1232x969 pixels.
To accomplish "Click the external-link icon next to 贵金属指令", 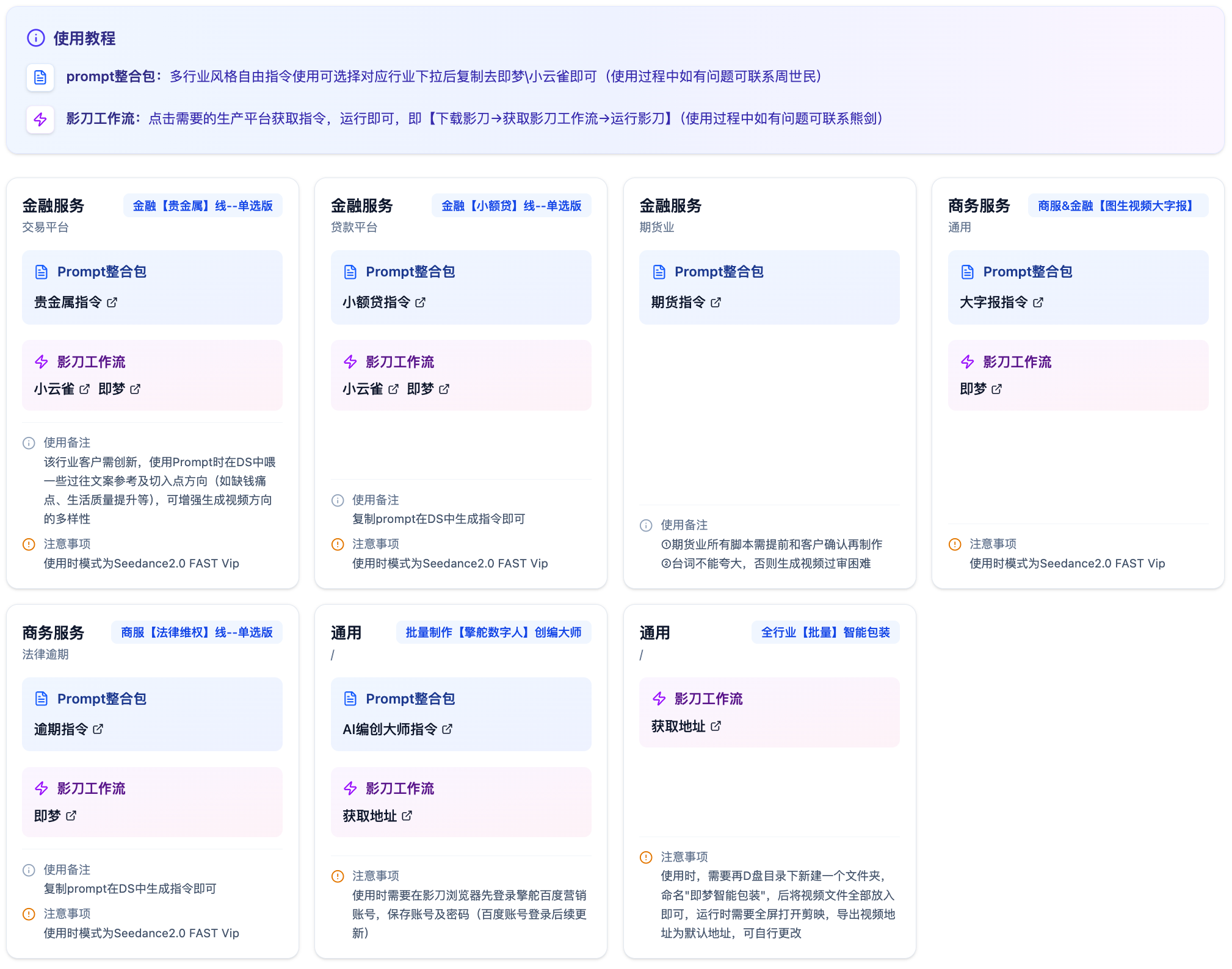I will coord(112,303).
